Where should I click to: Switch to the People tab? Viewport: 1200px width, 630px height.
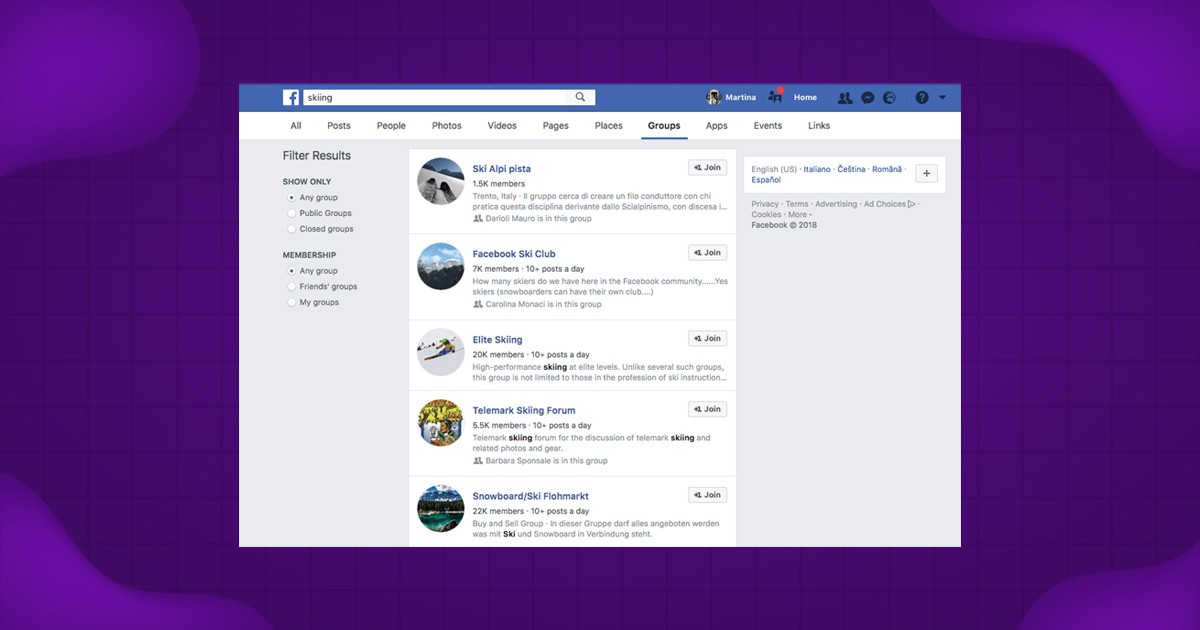coord(391,126)
